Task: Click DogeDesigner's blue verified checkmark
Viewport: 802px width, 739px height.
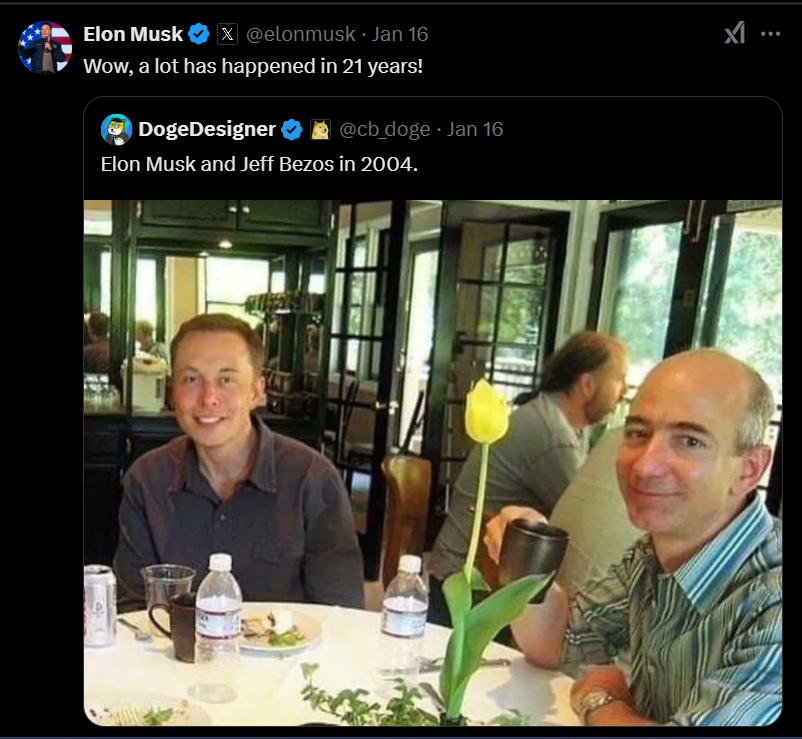Action: click(x=292, y=129)
